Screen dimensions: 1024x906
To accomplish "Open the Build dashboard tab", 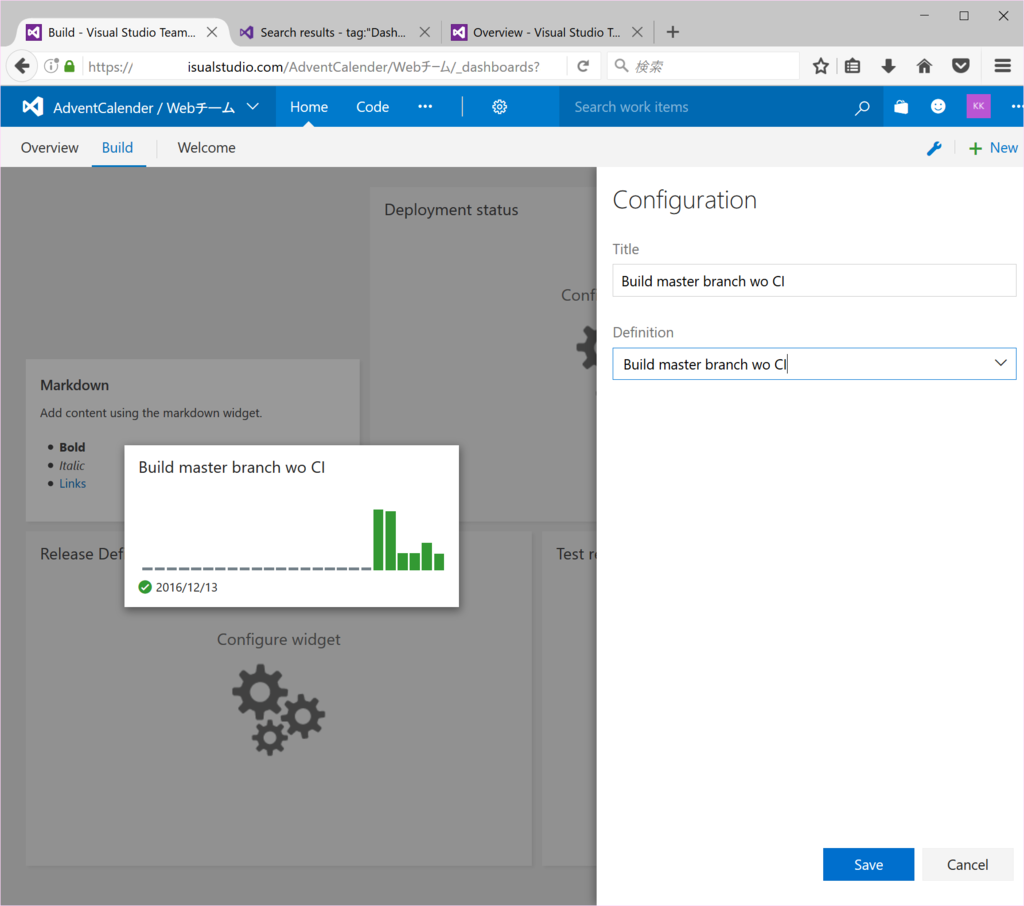I will click(118, 148).
